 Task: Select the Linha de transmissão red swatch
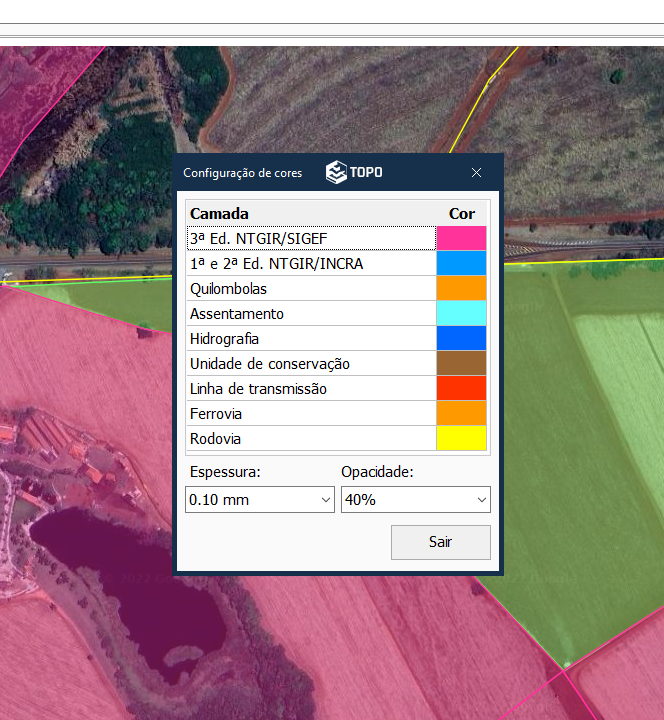(461, 388)
